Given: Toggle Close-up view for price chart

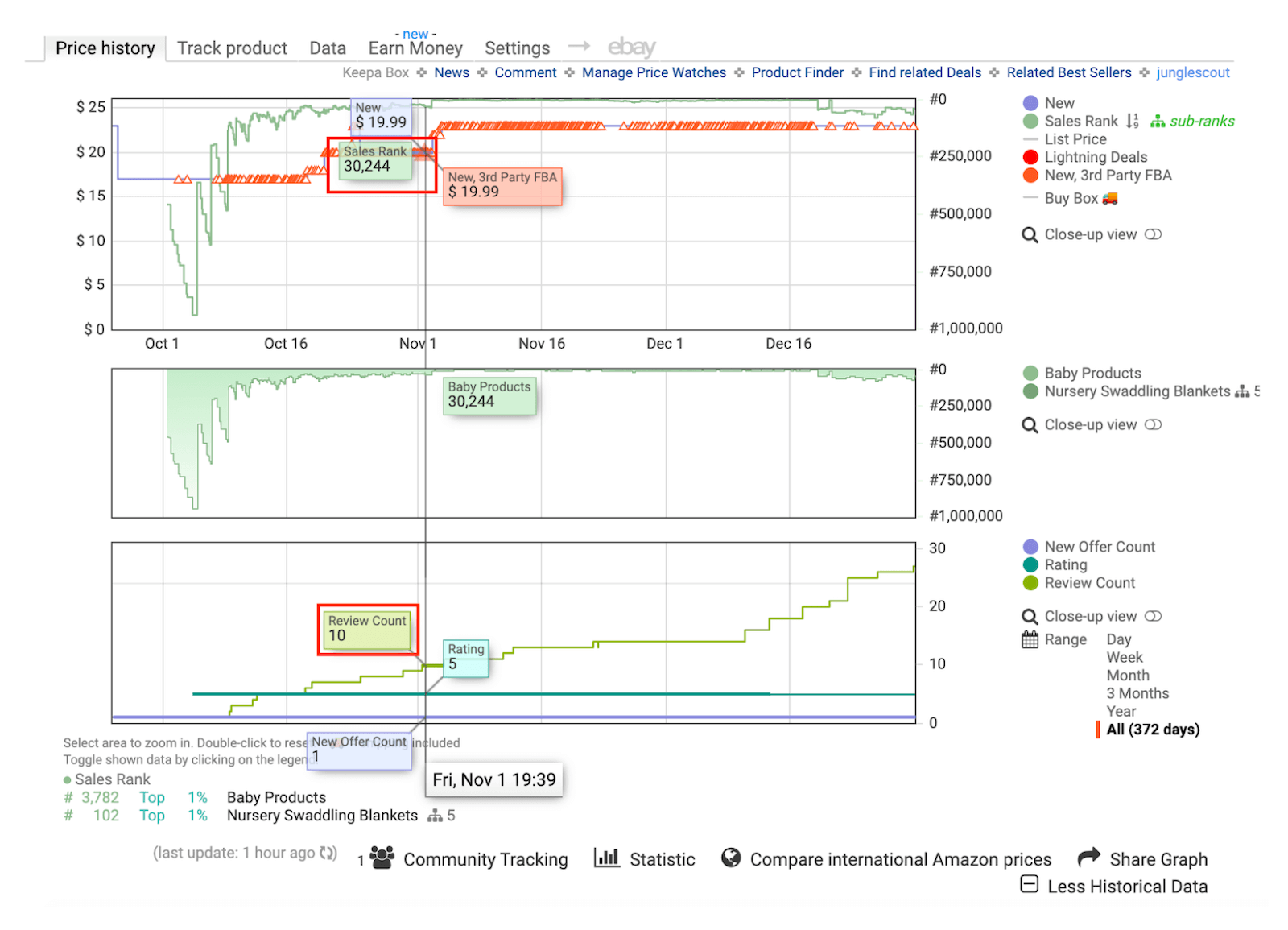Looking at the screenshot, I should 1153,234.
